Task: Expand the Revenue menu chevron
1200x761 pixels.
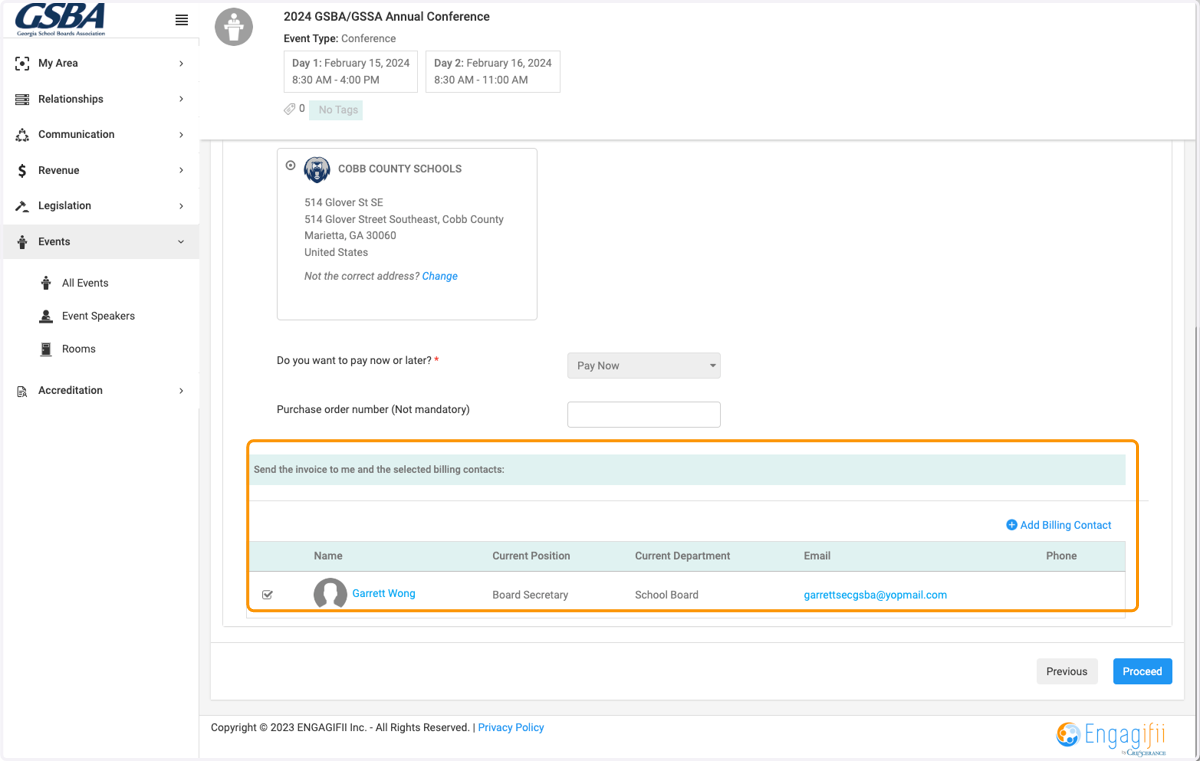Action: [x=181, y=171]
